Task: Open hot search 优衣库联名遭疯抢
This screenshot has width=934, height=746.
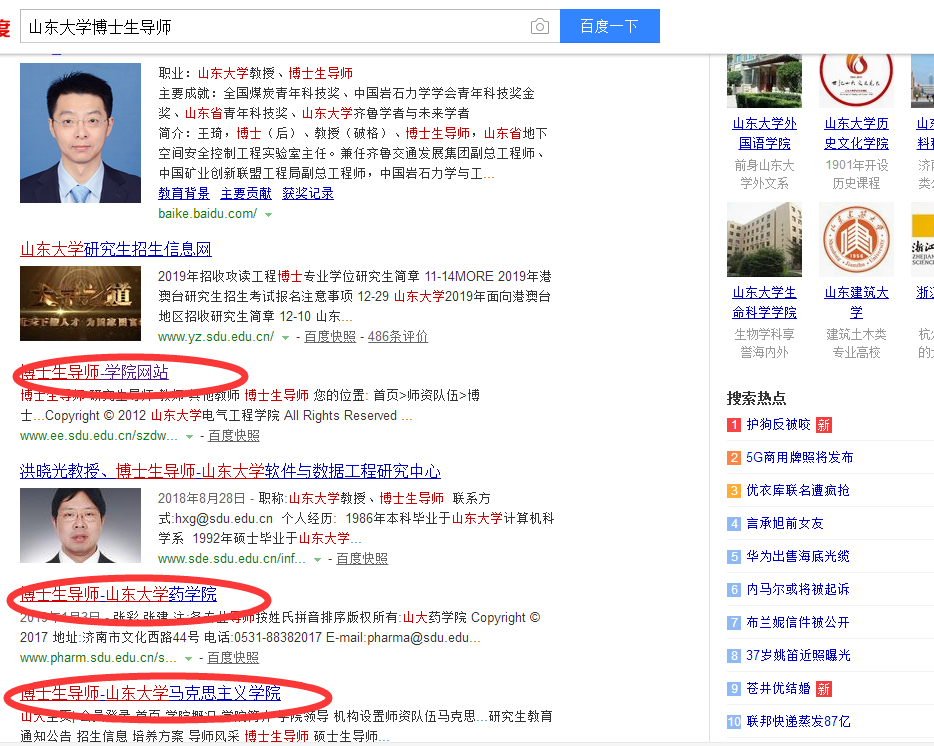Action: (x=798, y=490)
